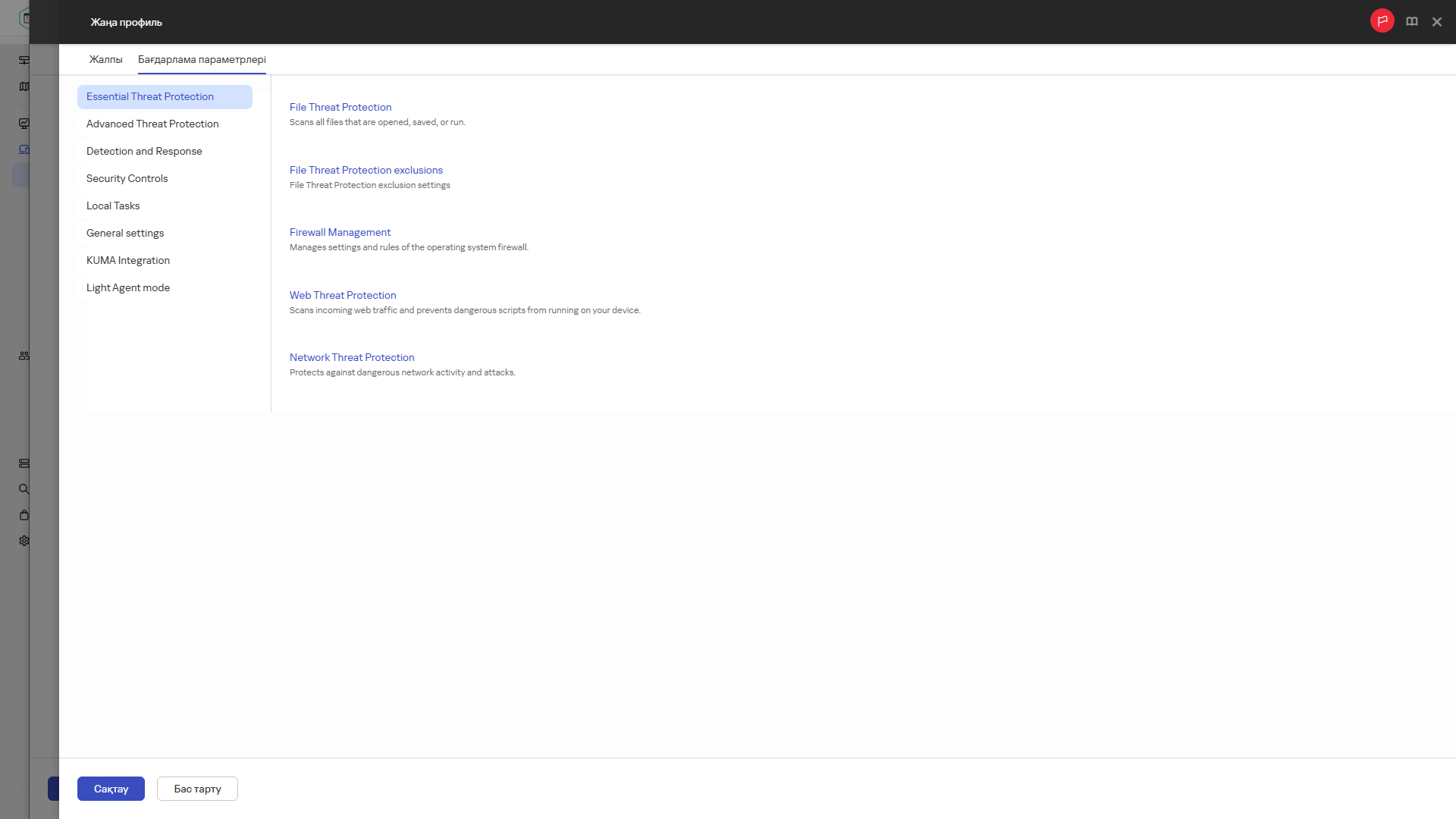This screenshot has height=819, width=1456.
Task: Select Бағдарлама параметрлері tab
Action: (x=202, y=59)
